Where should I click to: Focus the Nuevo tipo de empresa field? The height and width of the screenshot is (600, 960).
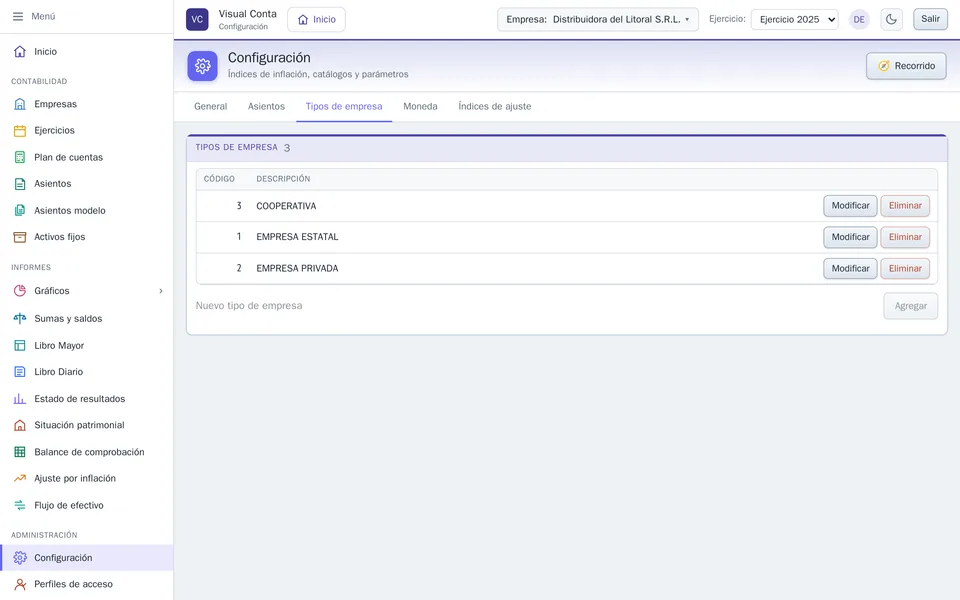click(x=536, y=306)
